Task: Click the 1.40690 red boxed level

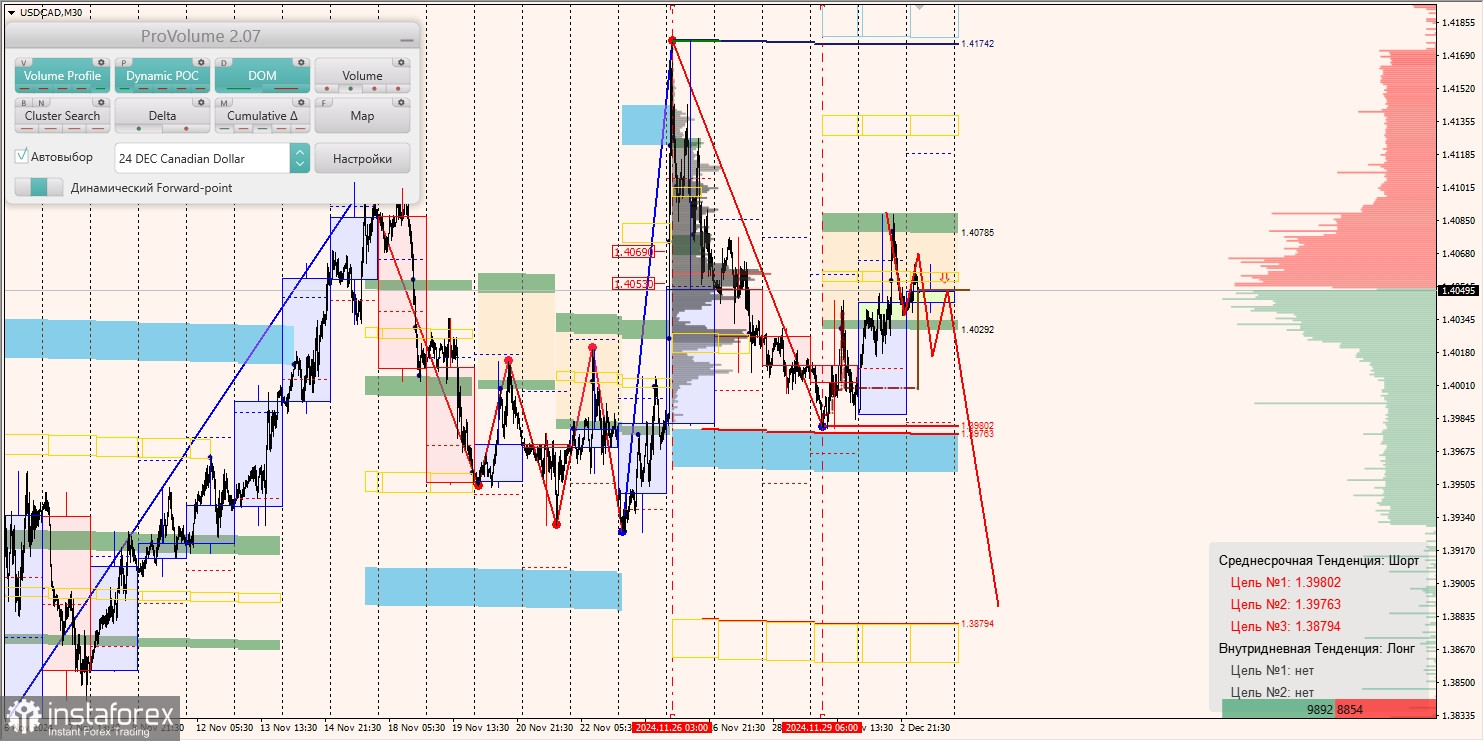Action: point(633,252)
